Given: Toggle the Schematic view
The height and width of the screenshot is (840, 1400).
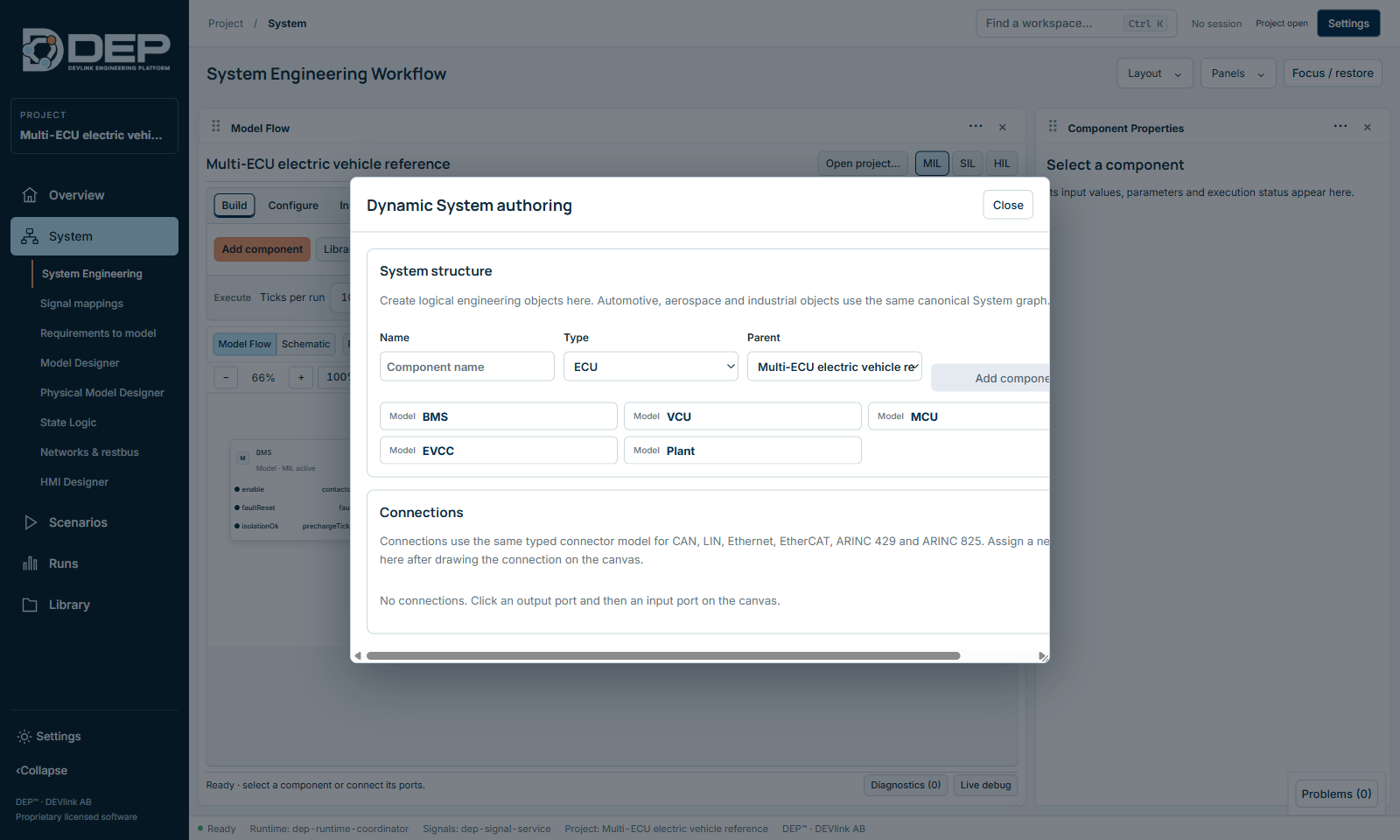Looking at the screenshot, I should click(x=306, y=344).
